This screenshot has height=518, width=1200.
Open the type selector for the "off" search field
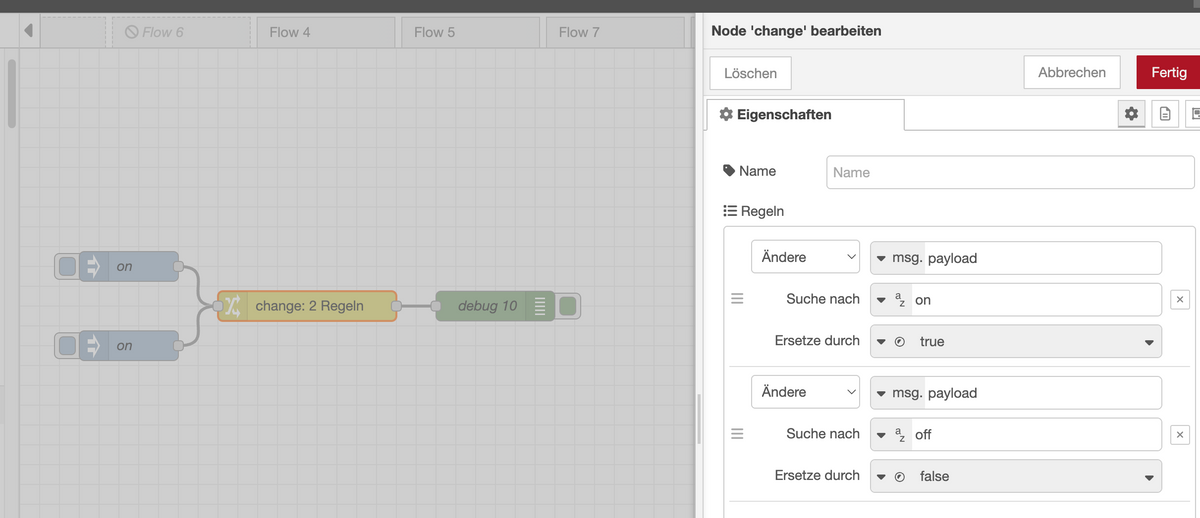tap(891, 434)
